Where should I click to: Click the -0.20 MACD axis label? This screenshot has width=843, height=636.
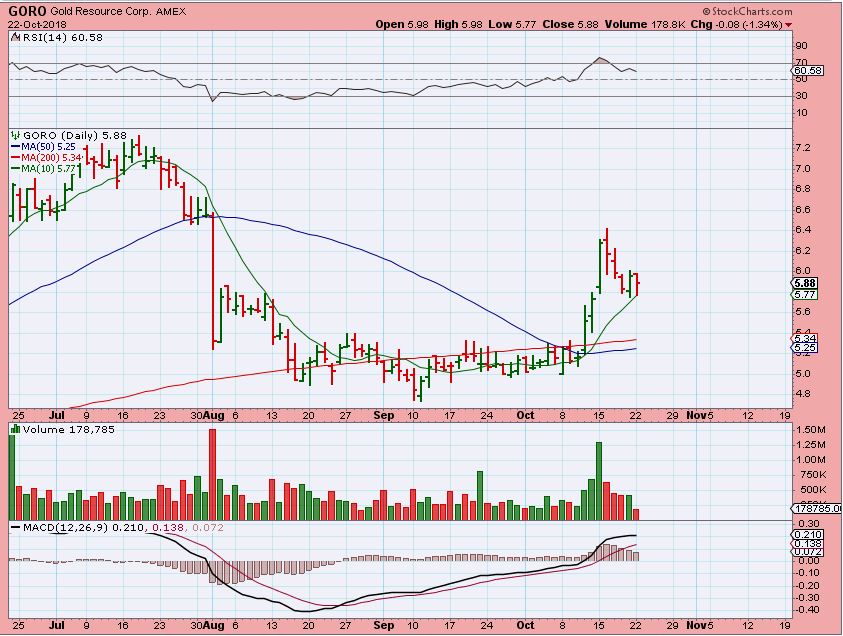[x=808, y=586]
